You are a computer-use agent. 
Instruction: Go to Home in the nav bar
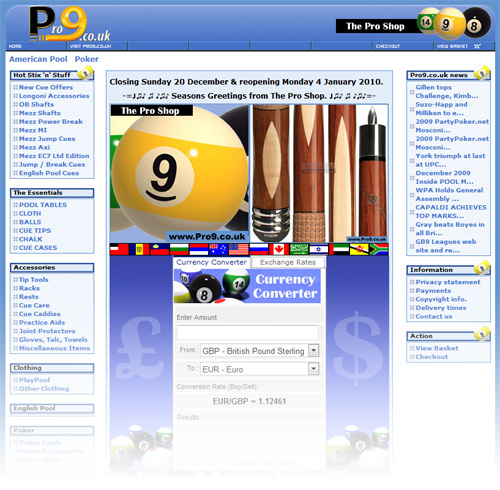(x=15, y=46)
